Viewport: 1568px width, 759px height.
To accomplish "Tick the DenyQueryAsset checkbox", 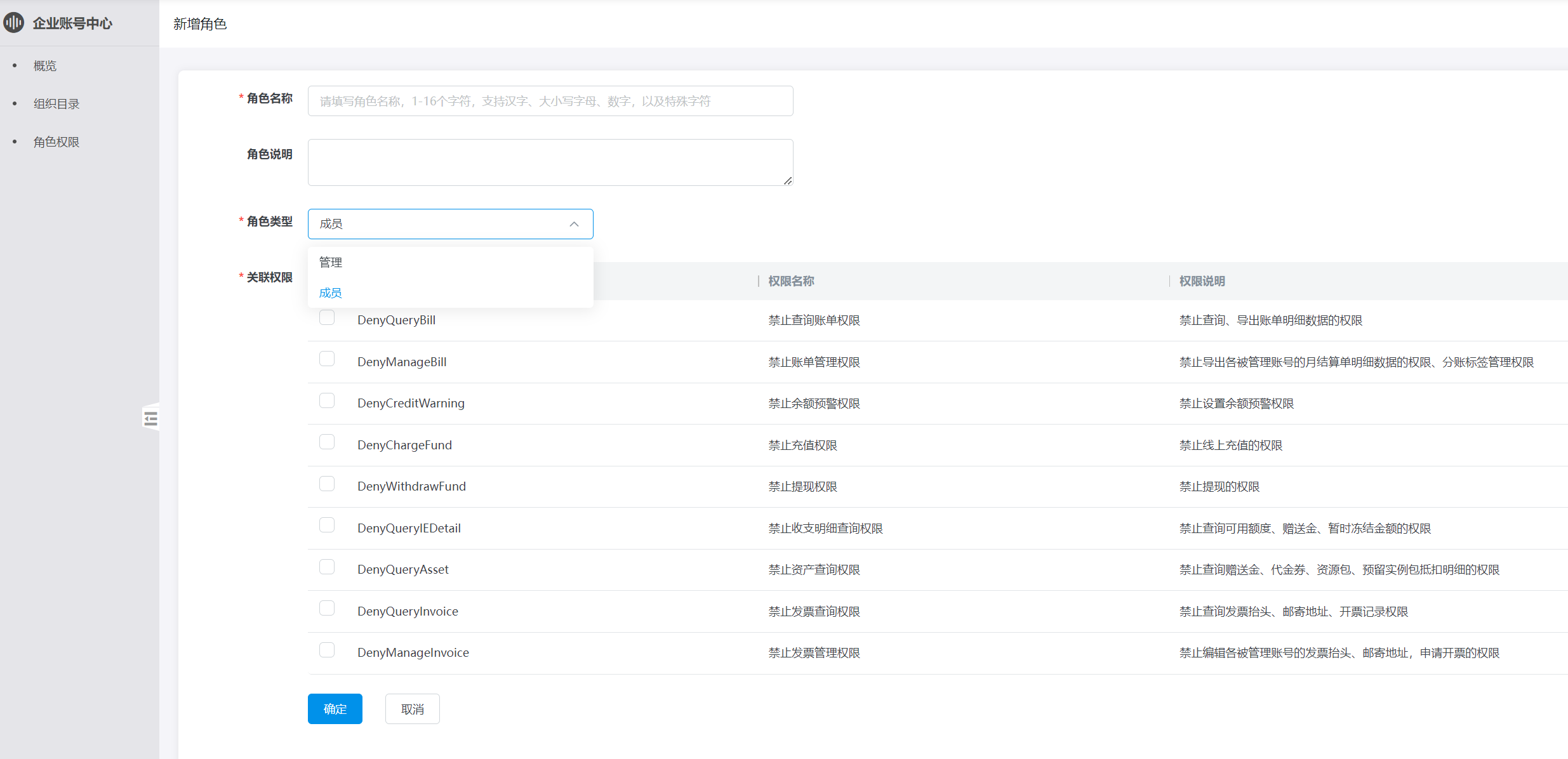I will point(327,567).
